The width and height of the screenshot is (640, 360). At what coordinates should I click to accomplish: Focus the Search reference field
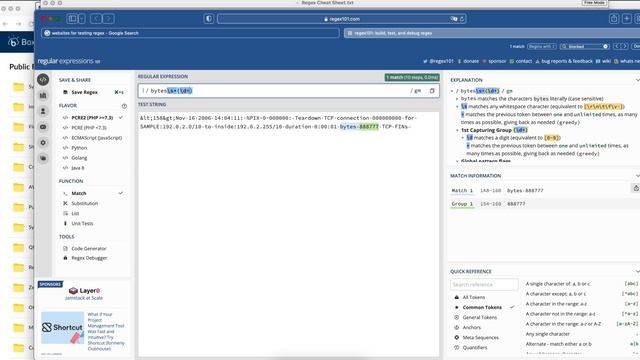(x=484, y=284)
